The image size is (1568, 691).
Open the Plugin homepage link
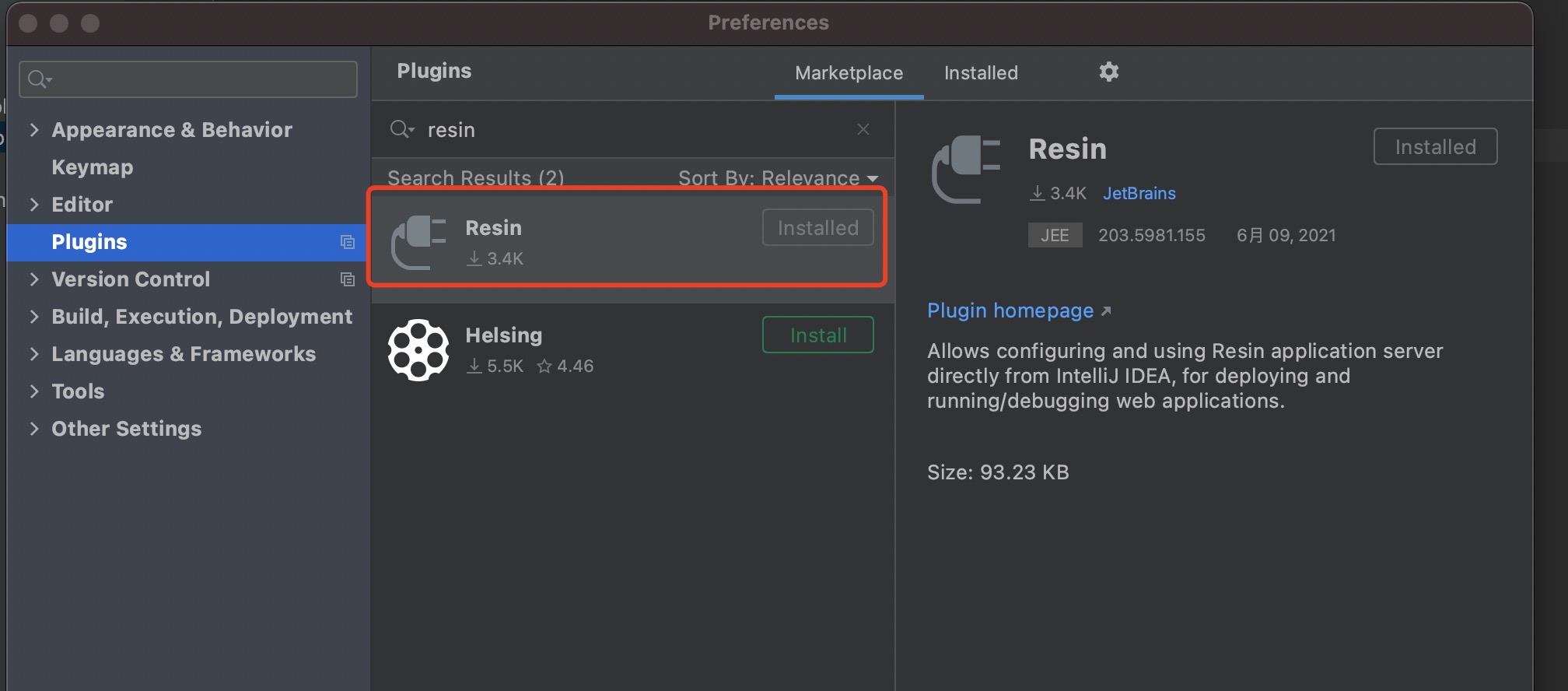click(1010, 310)
